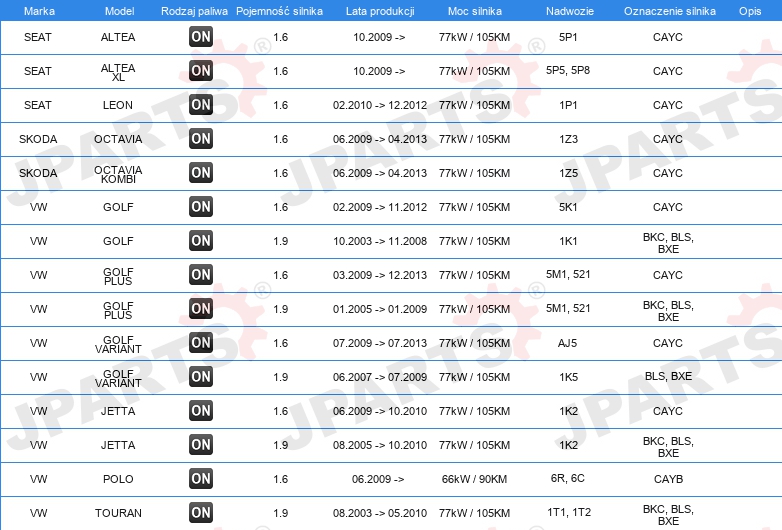Click body code 1K5

click(568, 377)
